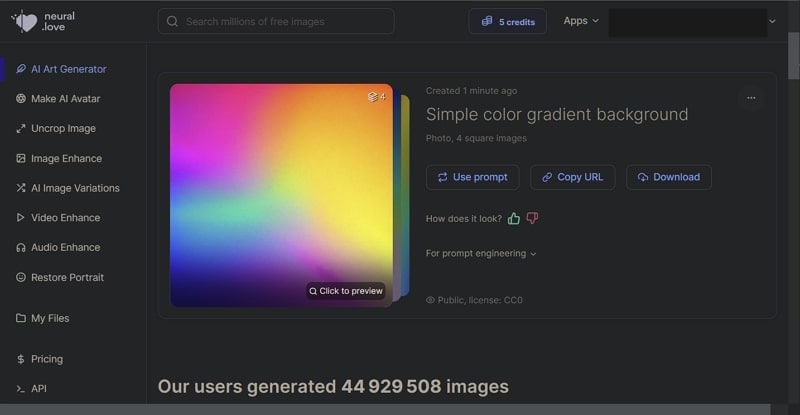Image resolution: width=800 pixels, height=415 pixels.
Task: Download the generated gradient images
Action: click(668, 177)
